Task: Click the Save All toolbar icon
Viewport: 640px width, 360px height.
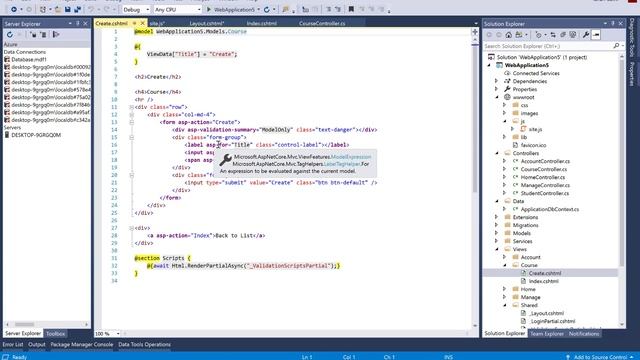Action: [x=77, y=9]
